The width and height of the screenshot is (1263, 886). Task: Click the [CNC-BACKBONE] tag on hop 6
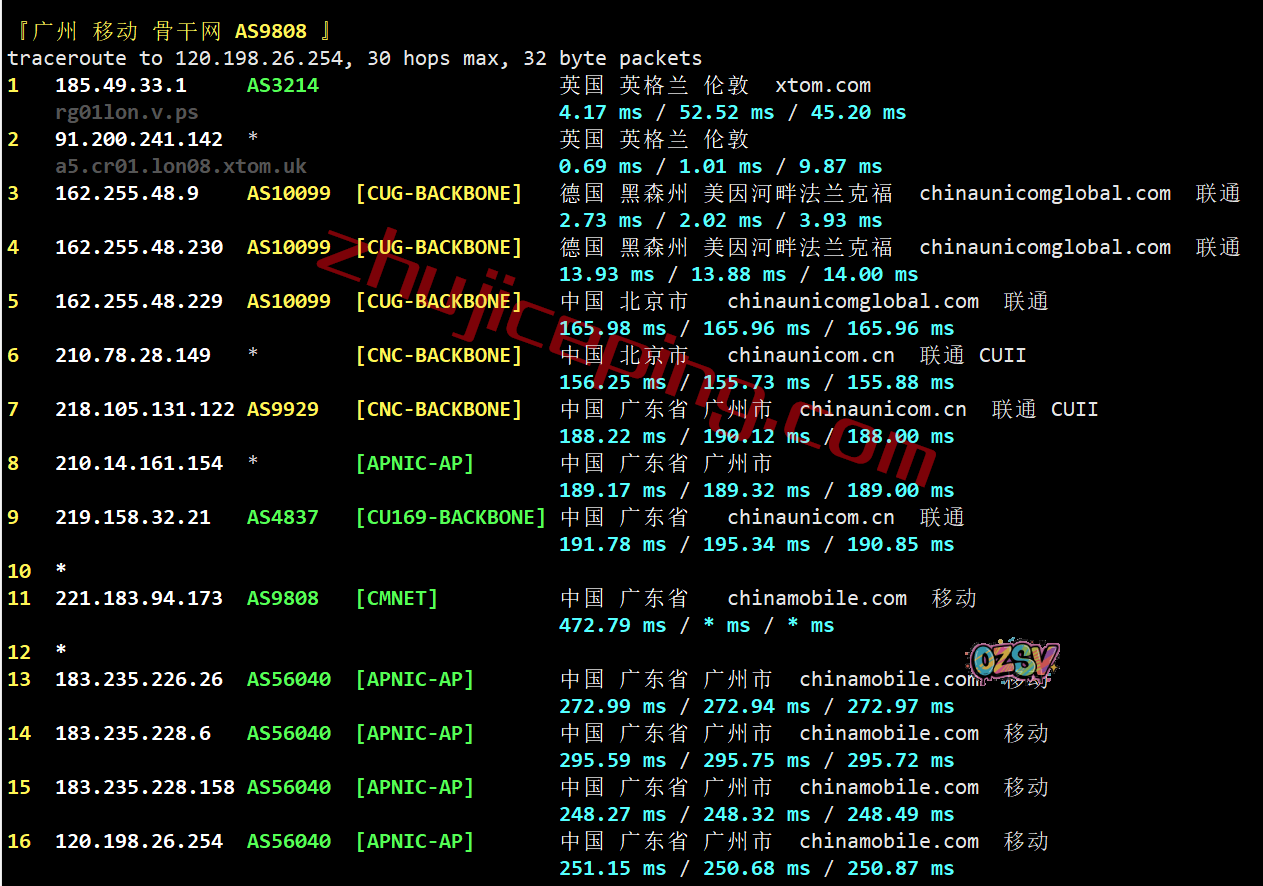point(438,356)
